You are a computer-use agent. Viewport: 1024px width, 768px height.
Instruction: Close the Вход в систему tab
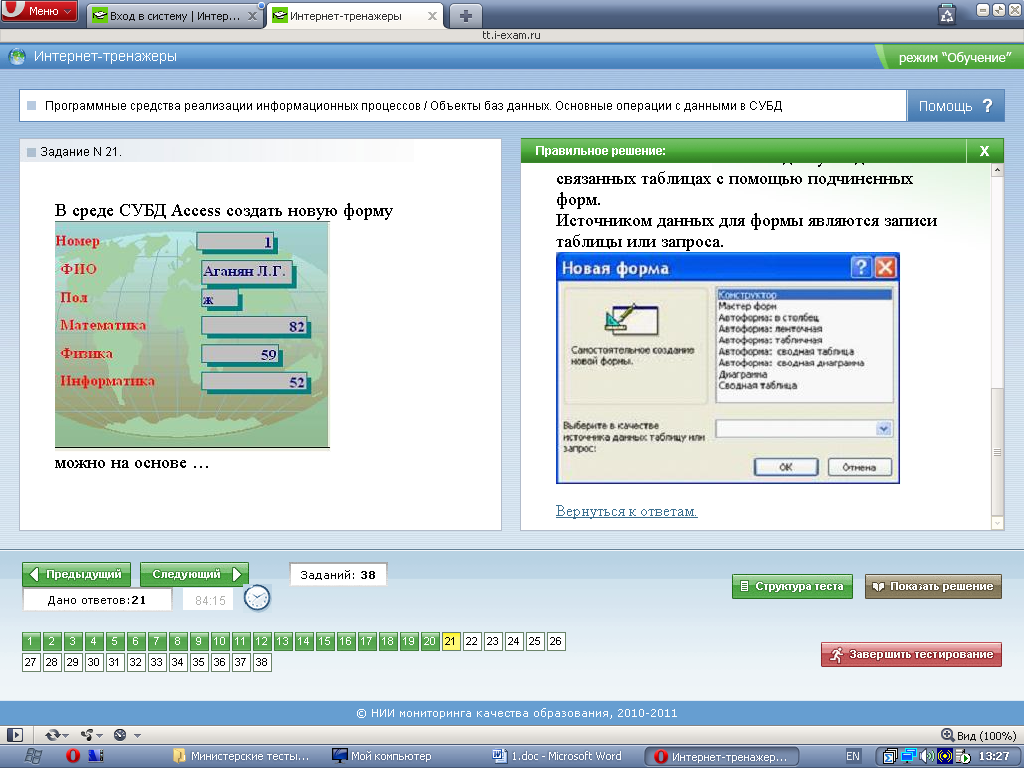click(252, 16)
